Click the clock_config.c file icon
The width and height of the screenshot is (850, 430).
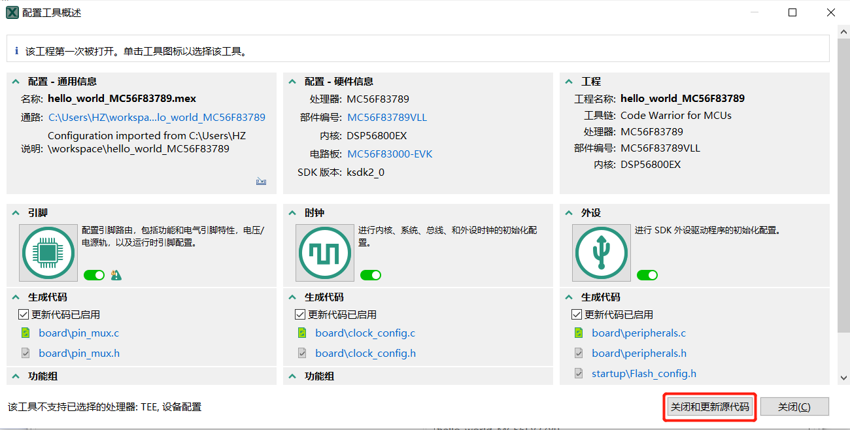[x=302, y=333]
